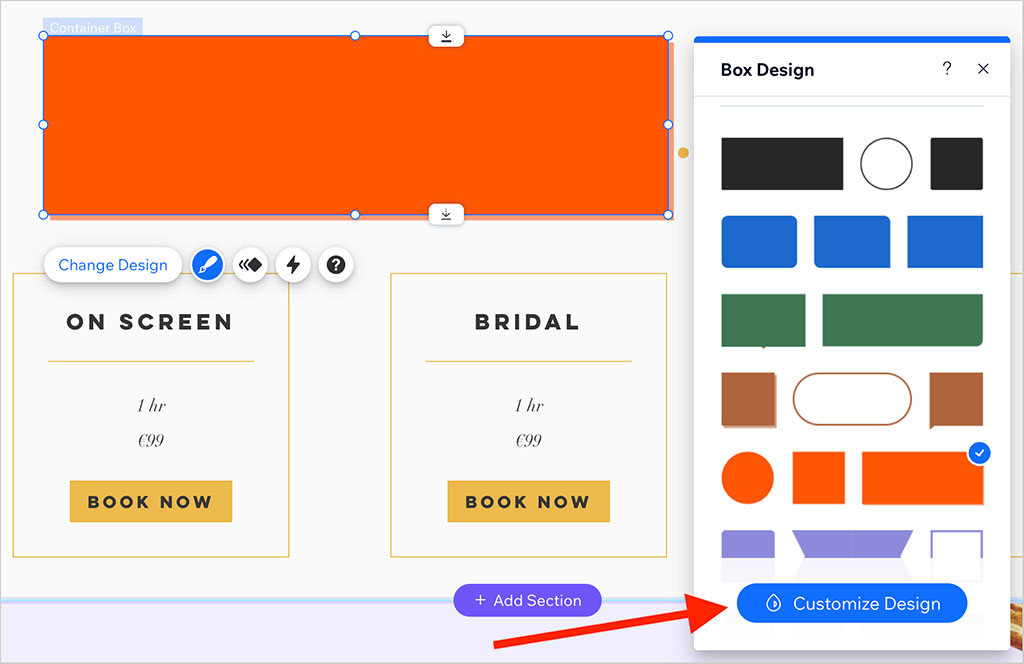The height and width of the screenshot is (664, 1024).
Task: Select the wide black rectangle design
Action: tap(782, 164)
